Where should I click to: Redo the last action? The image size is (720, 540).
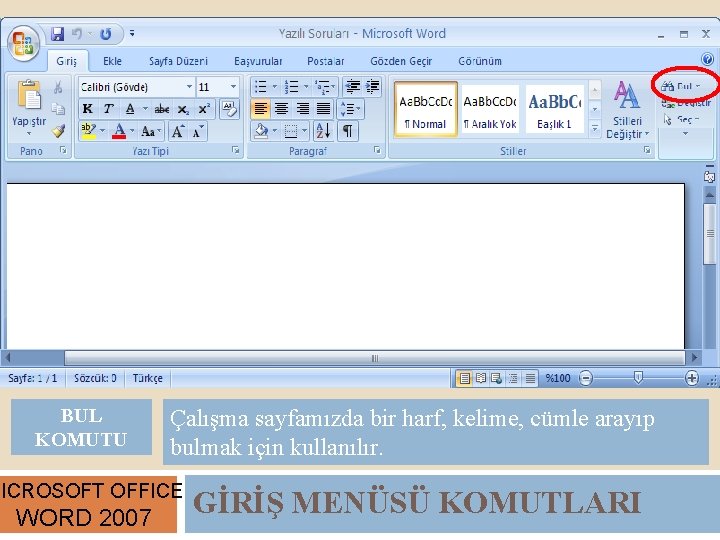click(106, 34)
